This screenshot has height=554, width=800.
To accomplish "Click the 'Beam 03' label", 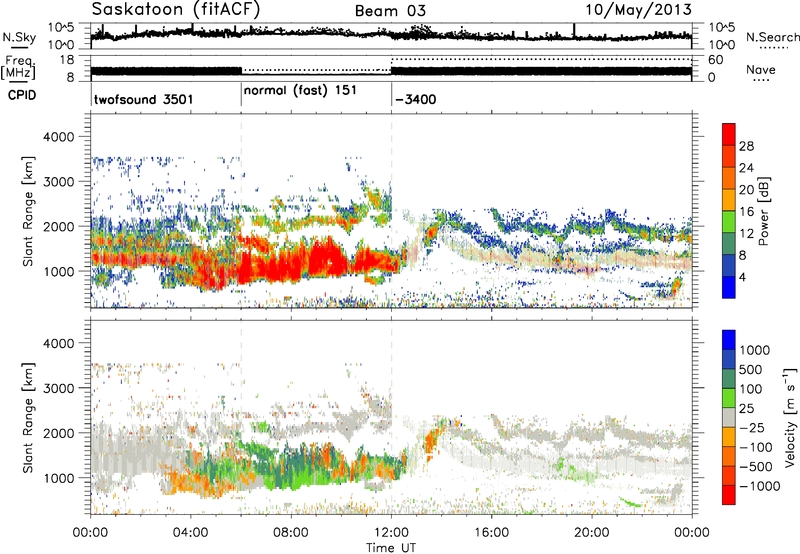I will coord(390,11).
